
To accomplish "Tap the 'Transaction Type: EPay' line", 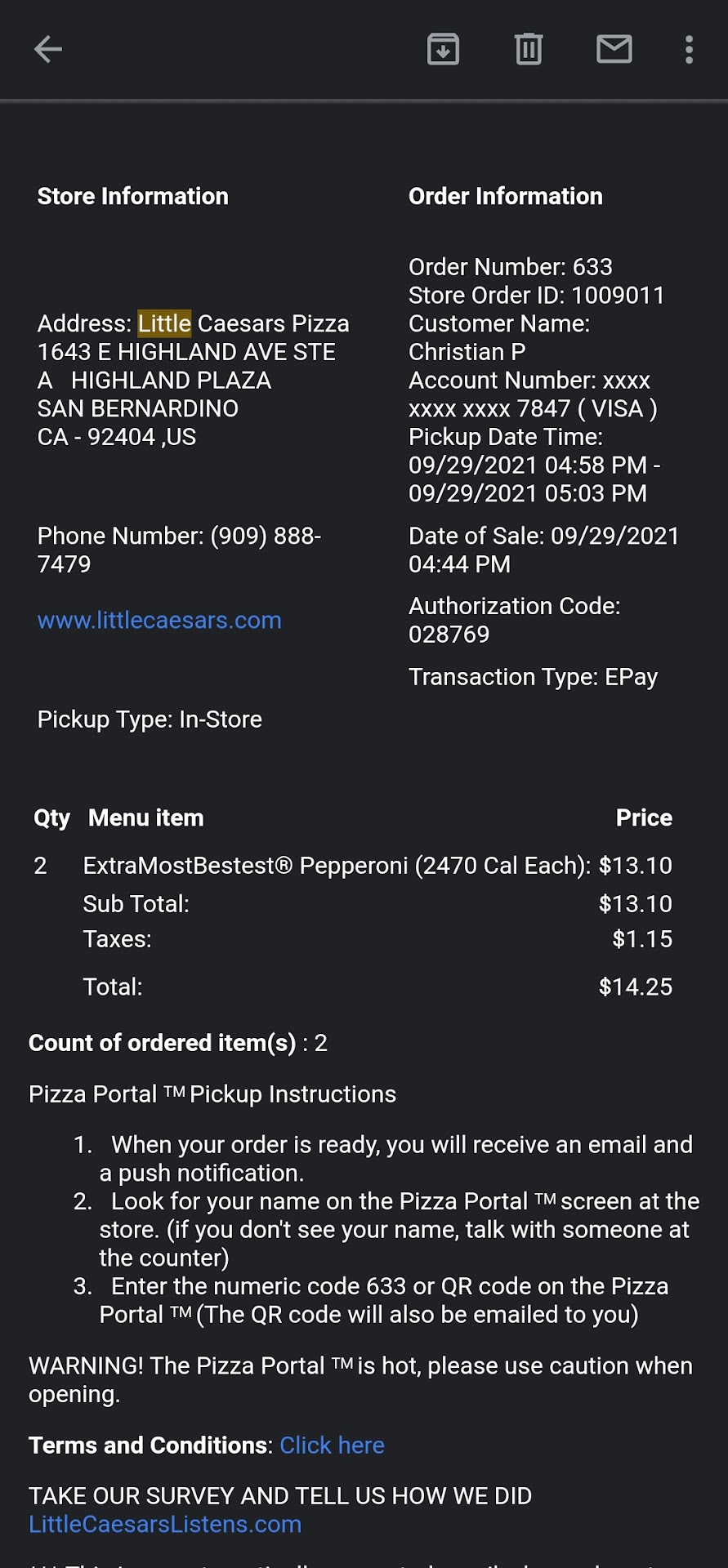I will coord(533,677).
